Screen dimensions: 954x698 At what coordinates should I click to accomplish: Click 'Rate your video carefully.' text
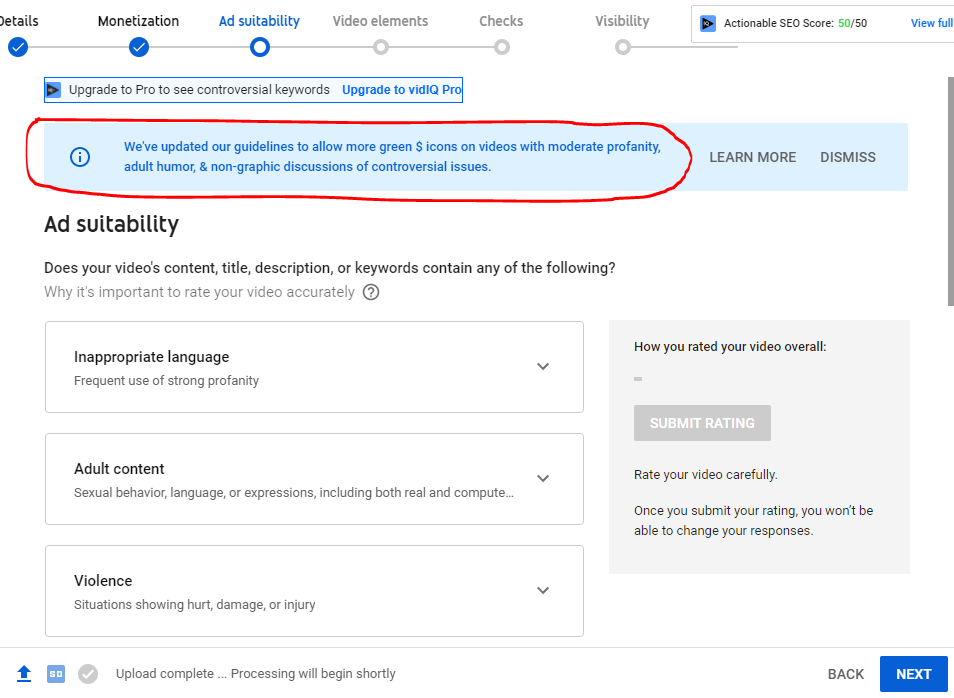click(x=706, y=475)
